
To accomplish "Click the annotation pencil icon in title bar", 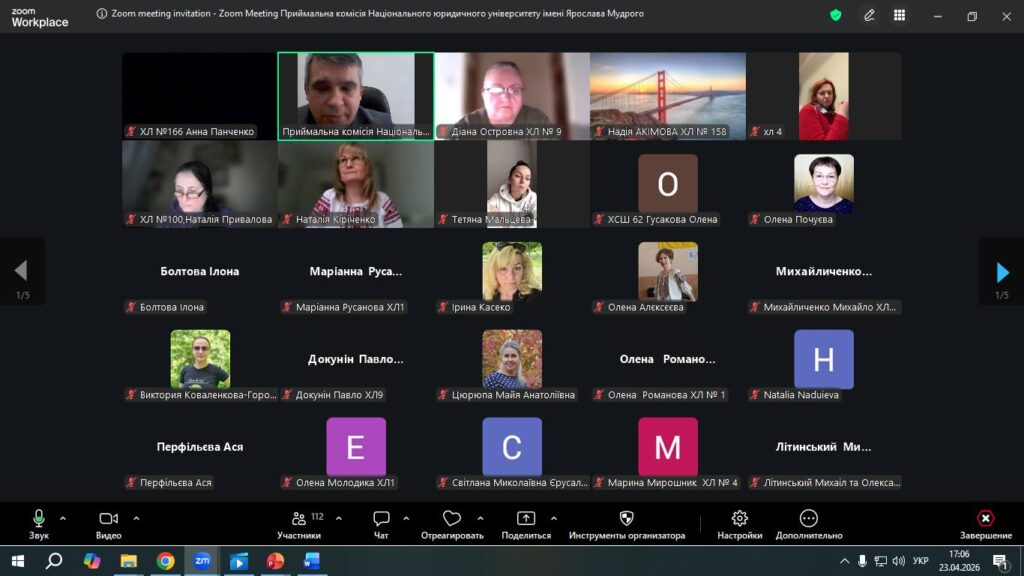I will (x=869, y=15).
